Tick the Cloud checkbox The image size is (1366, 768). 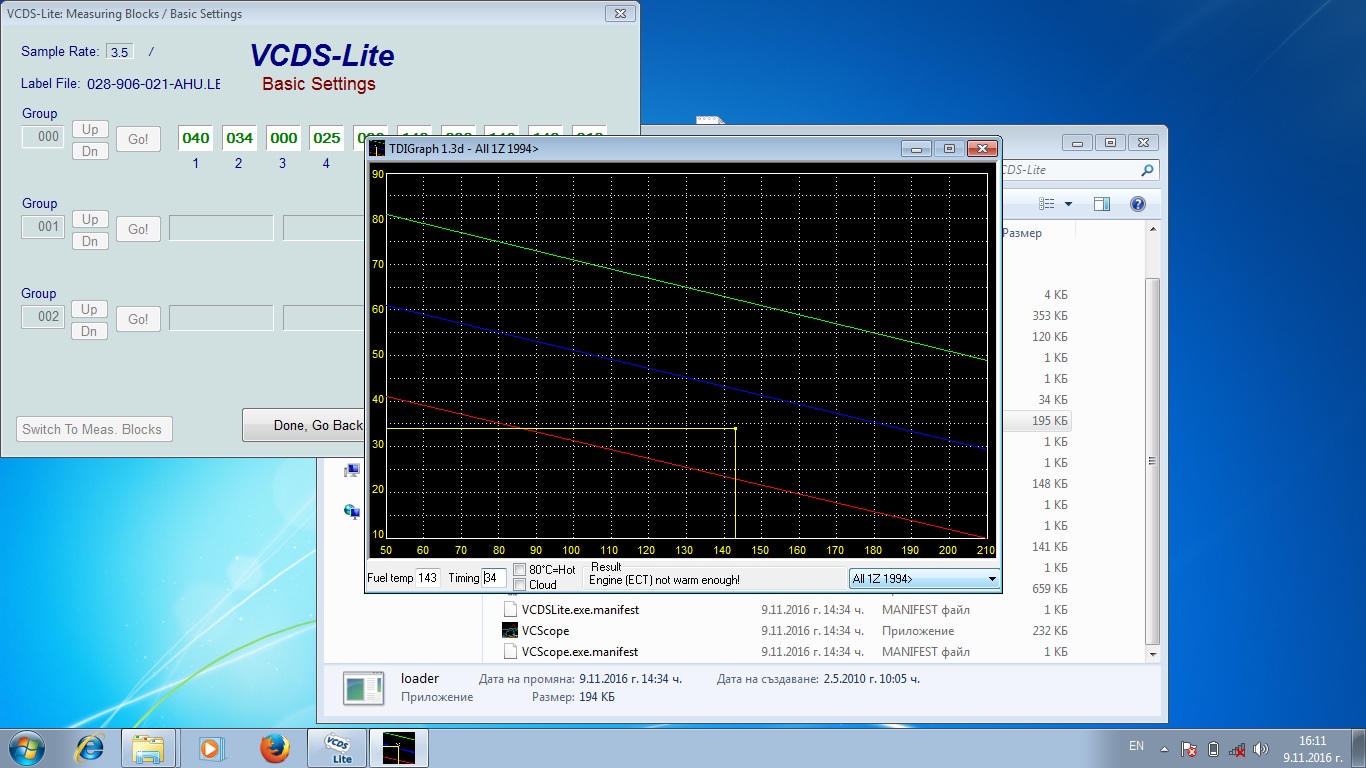pos(520,585)
